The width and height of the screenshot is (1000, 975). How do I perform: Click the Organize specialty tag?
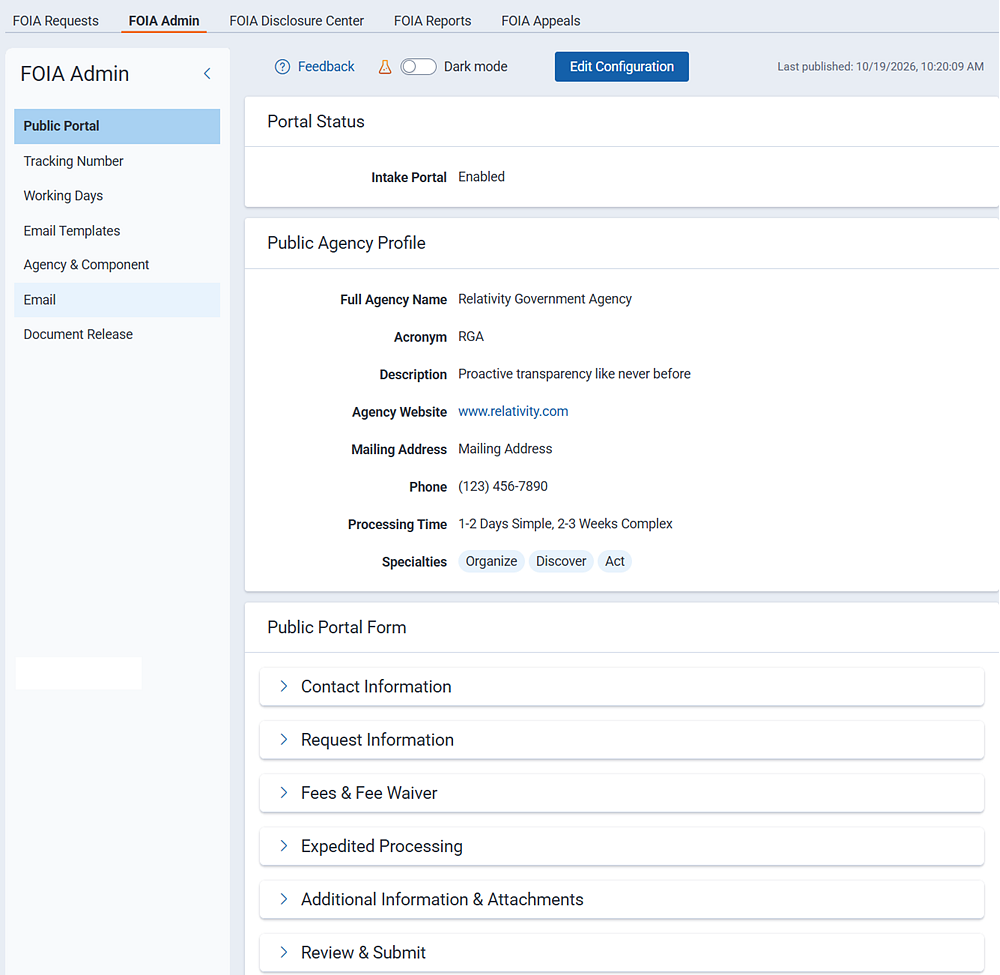point(491,561)
